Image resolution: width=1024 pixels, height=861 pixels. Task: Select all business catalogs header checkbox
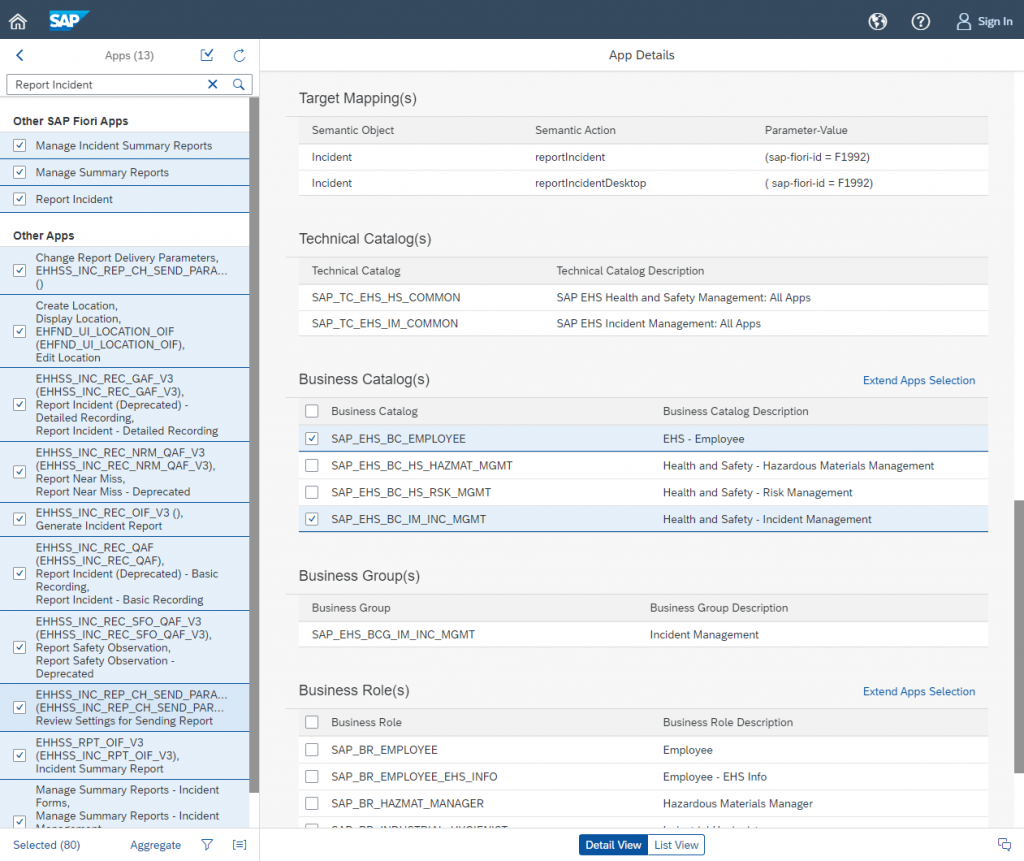tap(312, 411)
